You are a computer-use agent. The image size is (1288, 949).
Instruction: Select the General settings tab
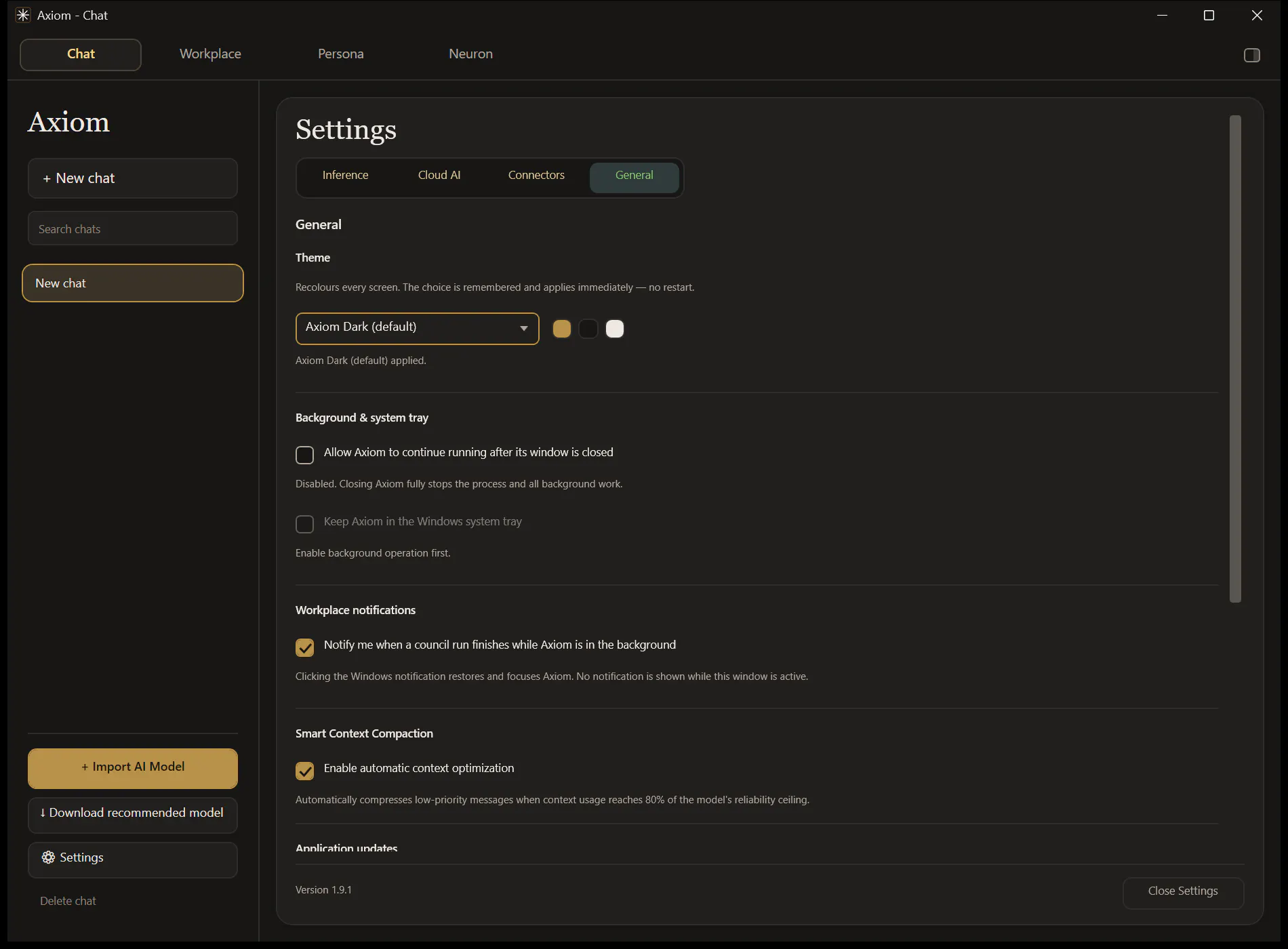(x=635, y=176)
